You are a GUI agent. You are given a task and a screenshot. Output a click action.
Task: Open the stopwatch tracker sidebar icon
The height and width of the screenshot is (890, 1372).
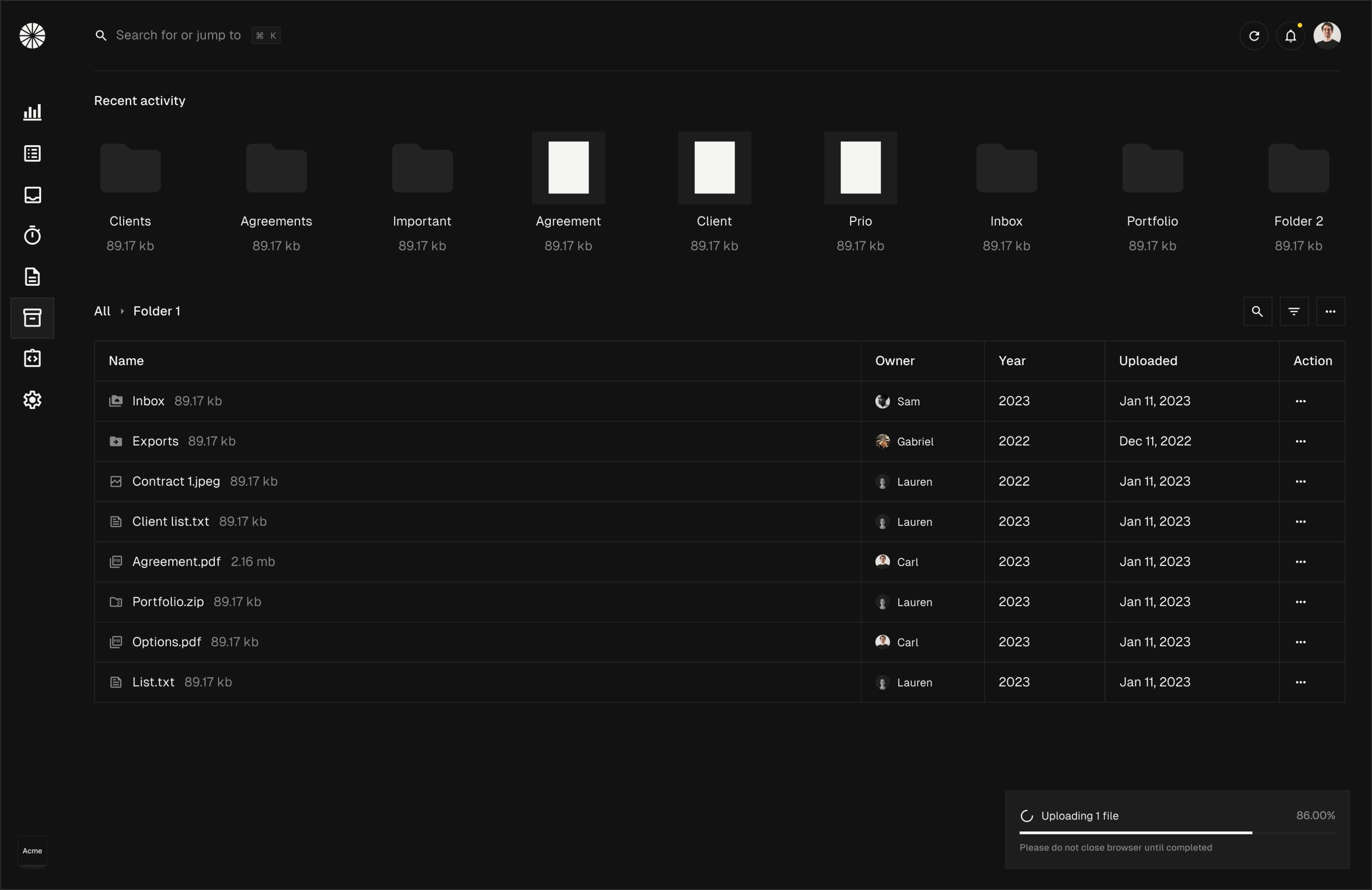click(x=32, y=236)
